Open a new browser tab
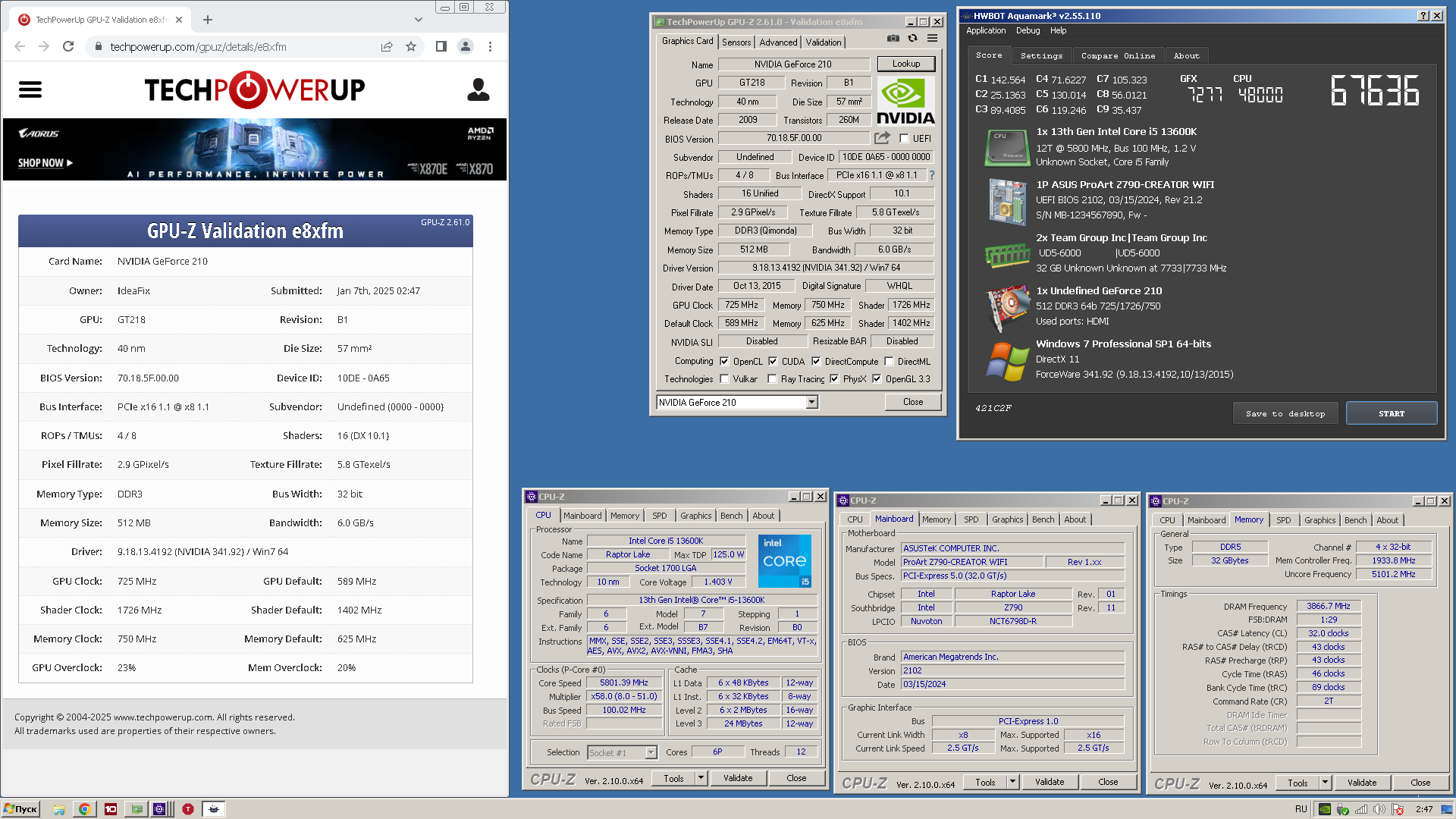The height and width of the screenshot is (819, 1456). (208, 20)
